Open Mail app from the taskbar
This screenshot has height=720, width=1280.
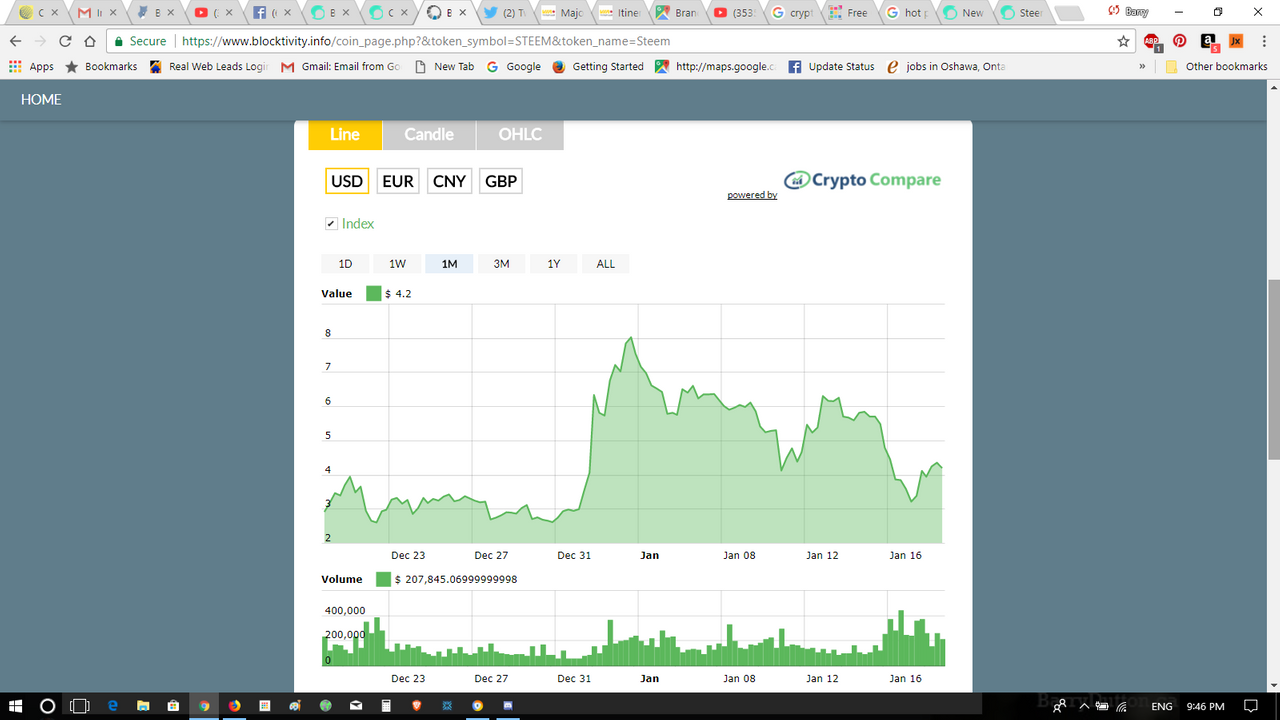click(x=356, y=706)
